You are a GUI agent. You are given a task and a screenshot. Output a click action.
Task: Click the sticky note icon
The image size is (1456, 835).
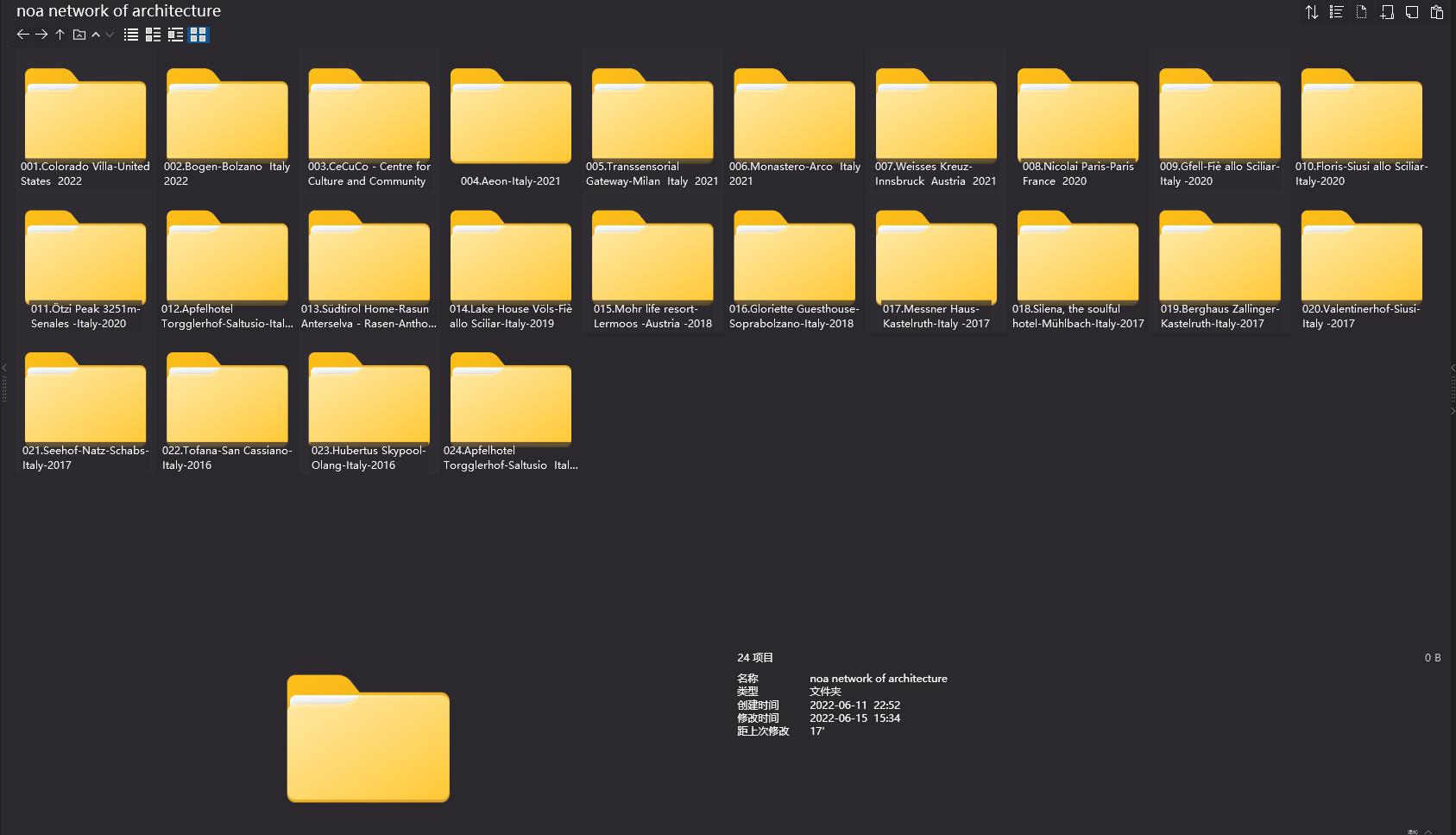(x=1412, y=12)
